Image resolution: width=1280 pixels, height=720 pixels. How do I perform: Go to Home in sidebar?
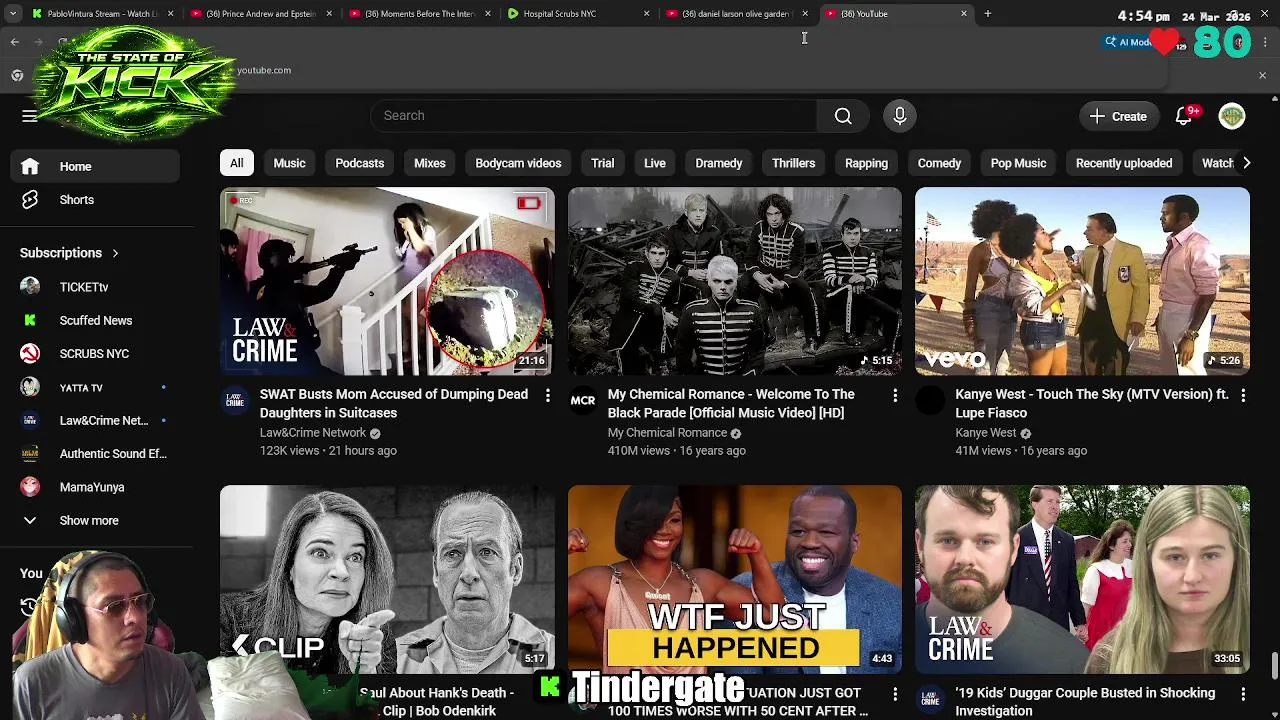point(95,167)
